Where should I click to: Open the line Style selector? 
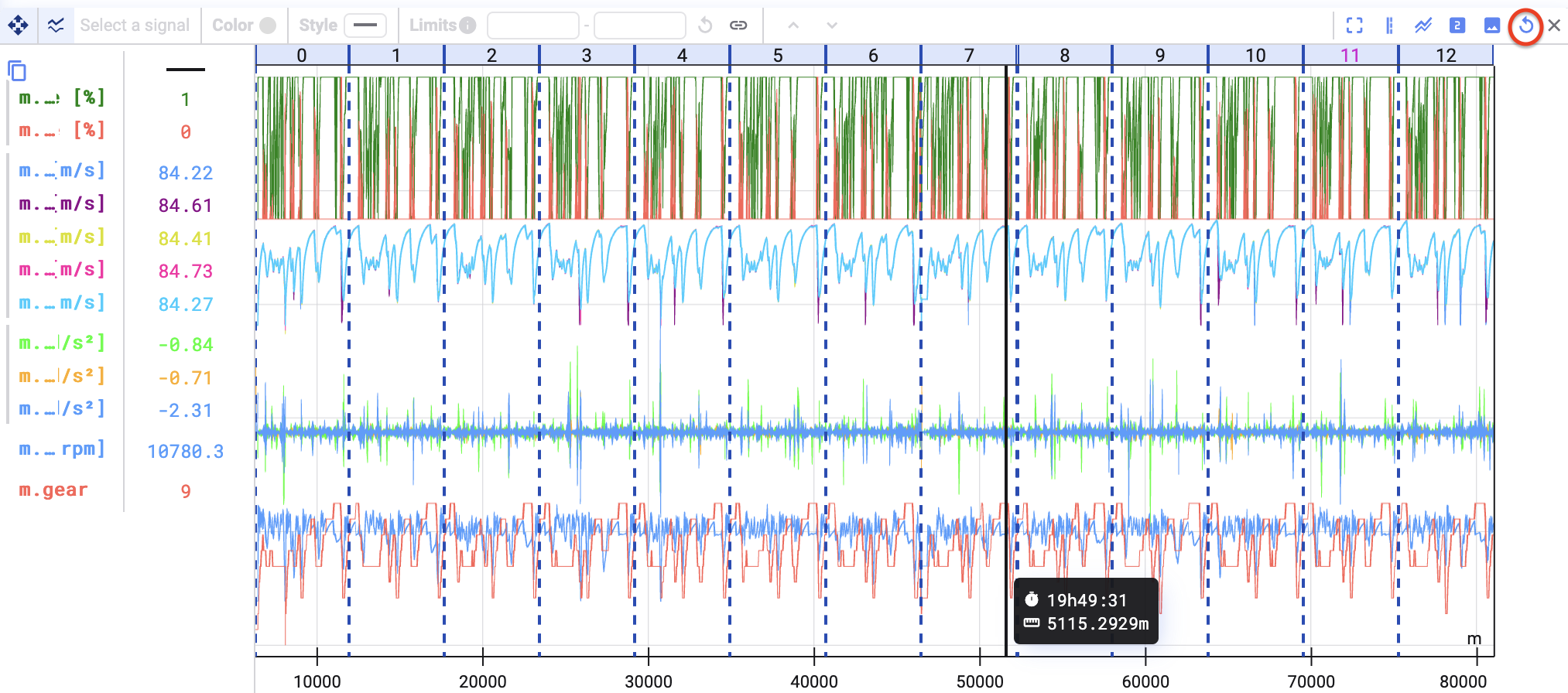(x=365, y=26)
